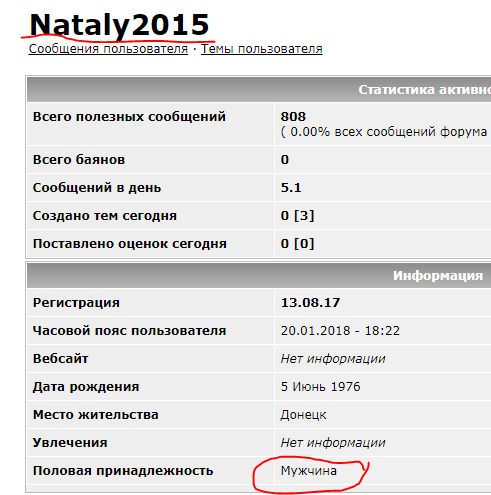
Task: Click the registration date 13.08.17
Action: pyautogui.click(x=310, y=303)
